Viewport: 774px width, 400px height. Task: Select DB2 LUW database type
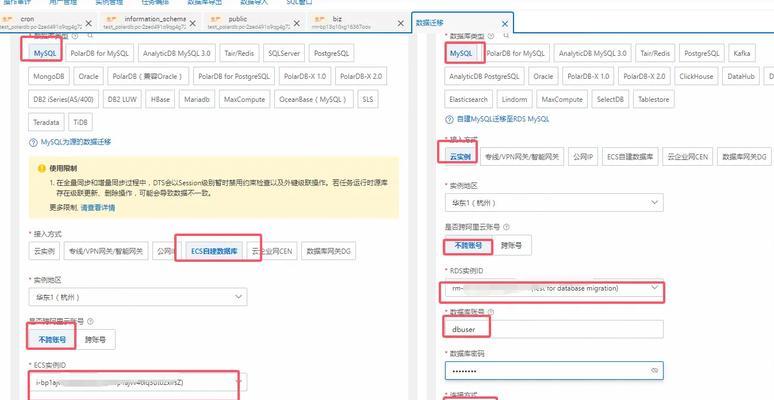click(122, 99)
